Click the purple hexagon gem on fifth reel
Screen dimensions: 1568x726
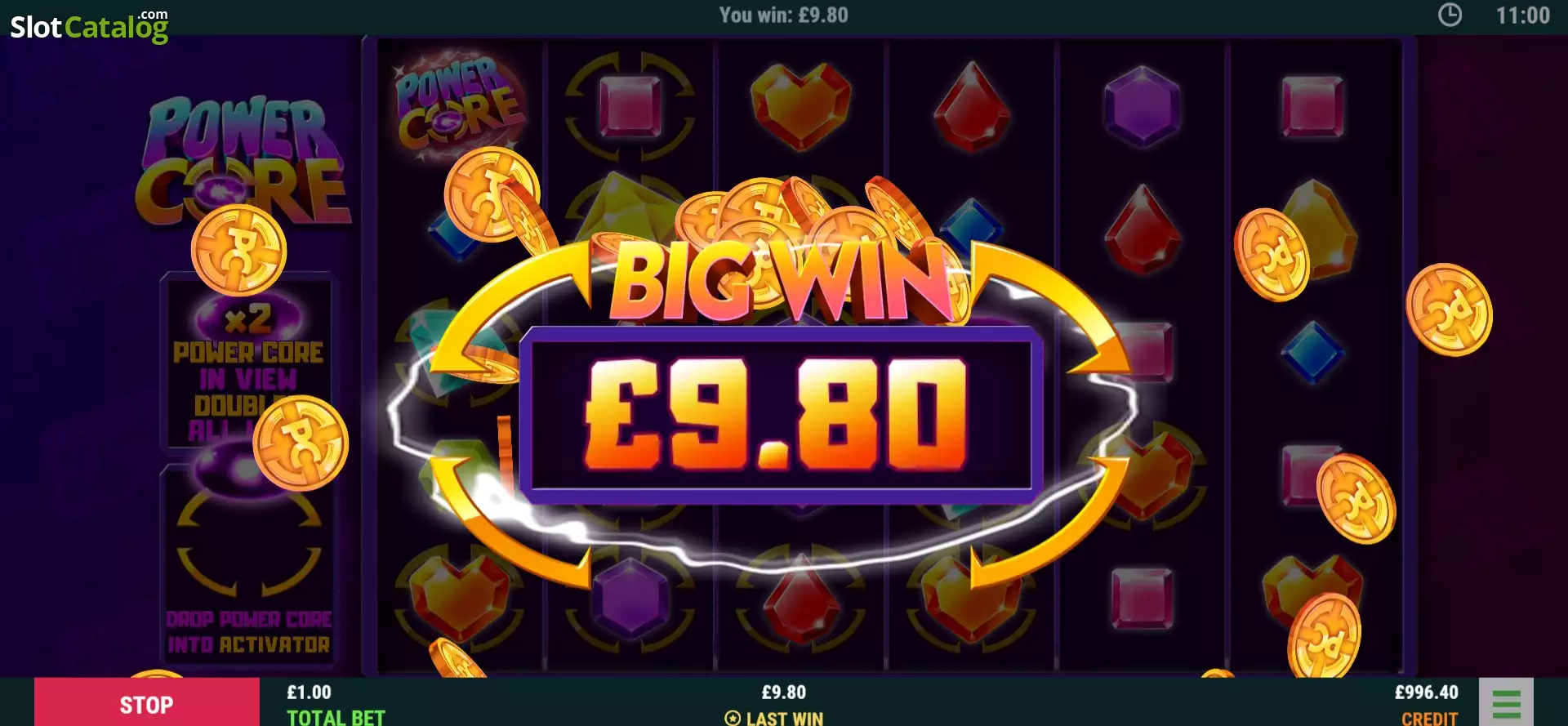coord(1142,107)
